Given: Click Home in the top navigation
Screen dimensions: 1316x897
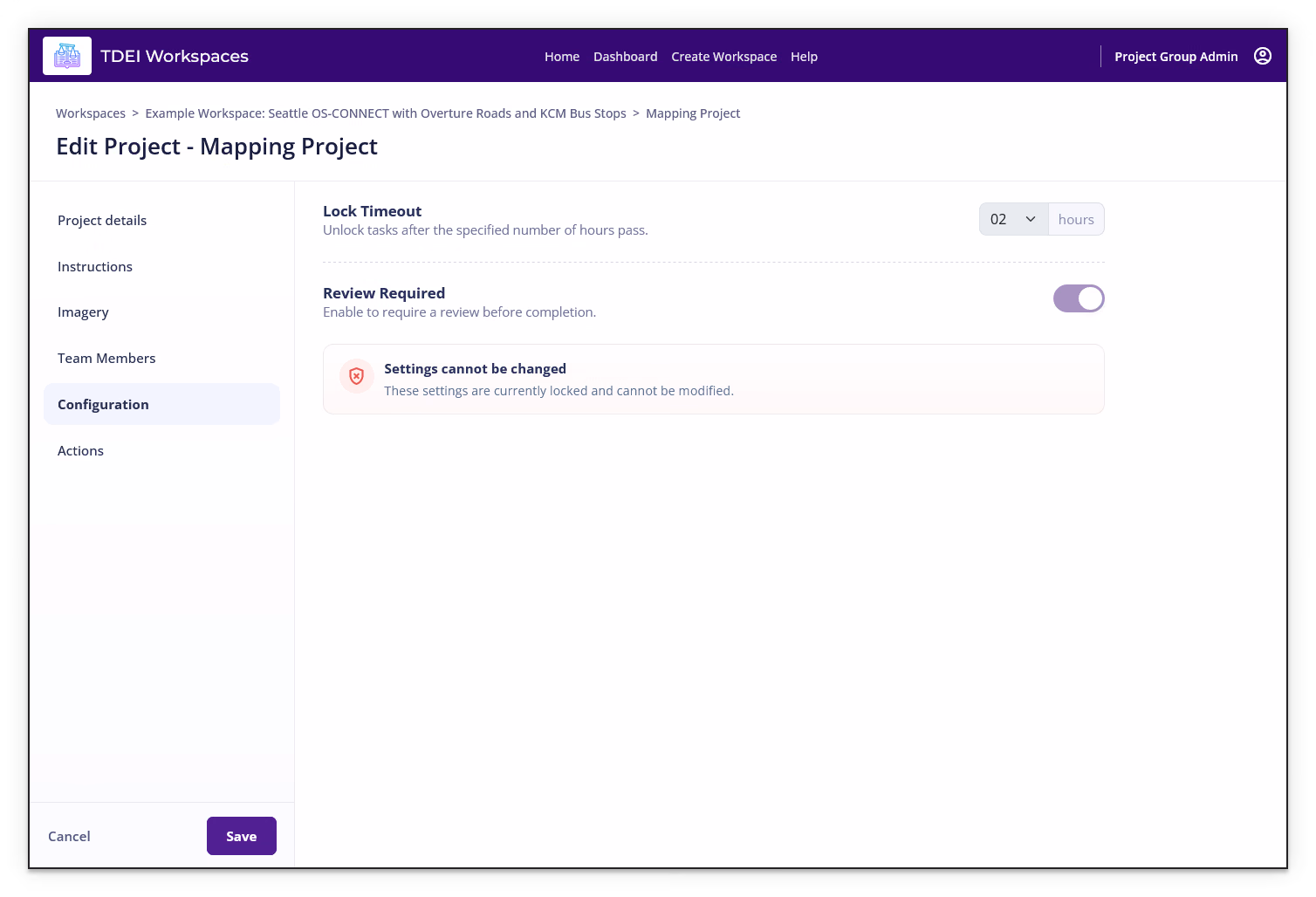Looking at the screenshot, I should click(562, 57).
